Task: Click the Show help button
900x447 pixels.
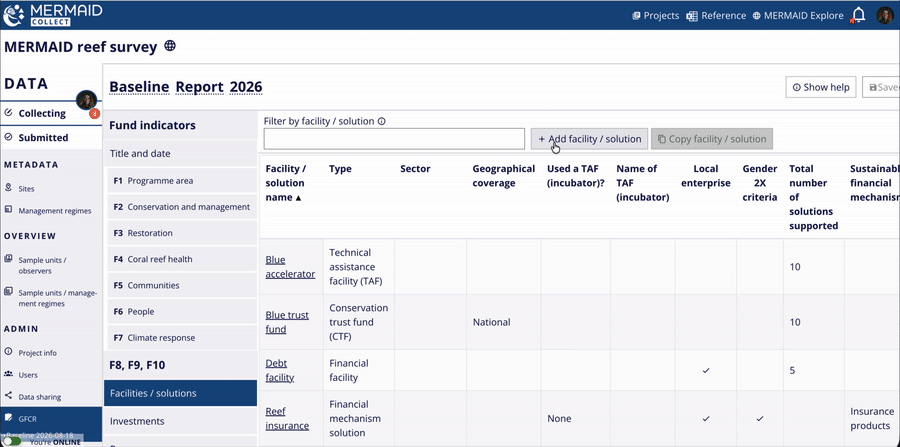Action: 821,87
